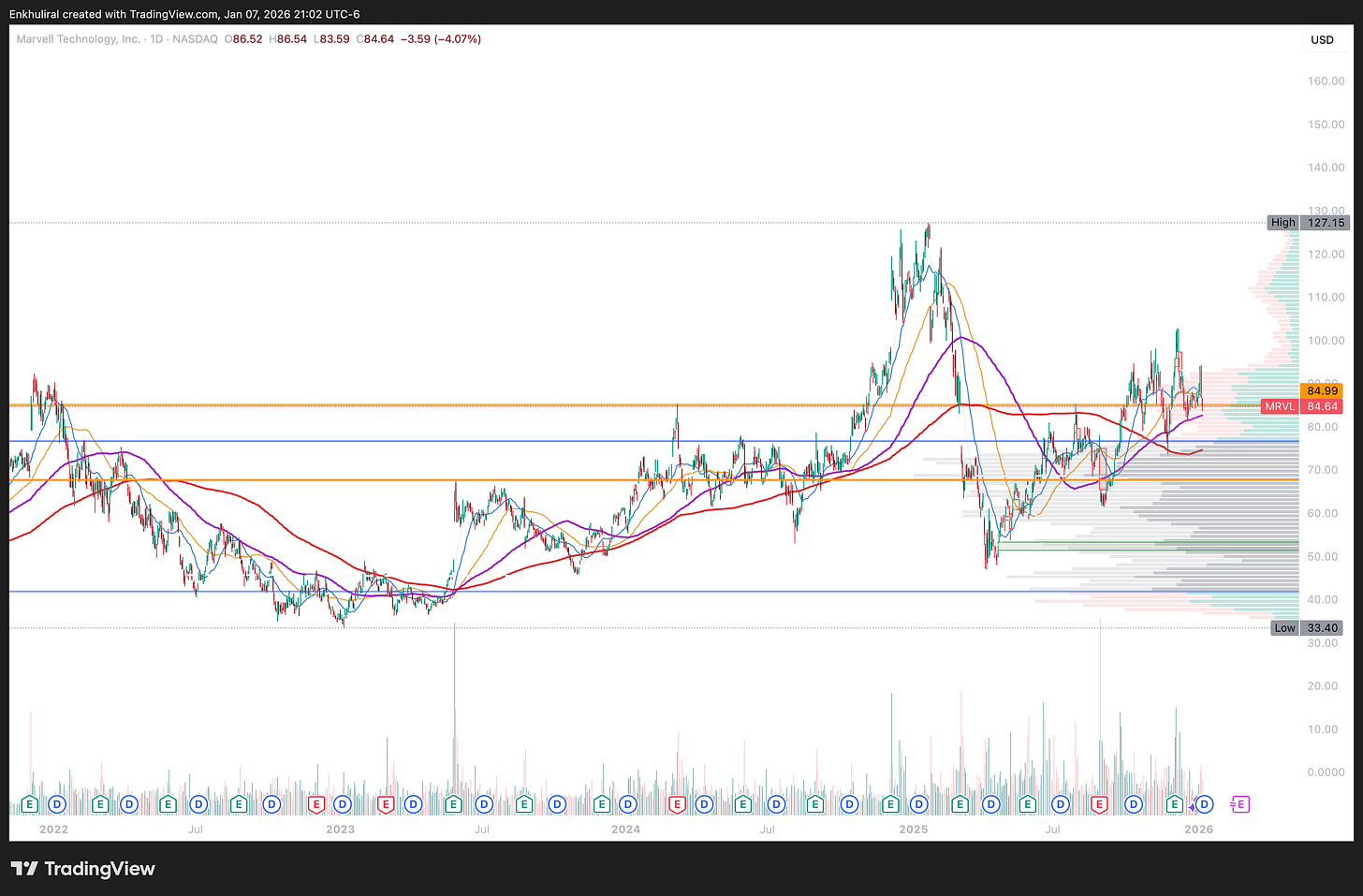This screenshot has width=1363, height=896.
Task: Click the H86.54 high value
Action: pos(287,39)
